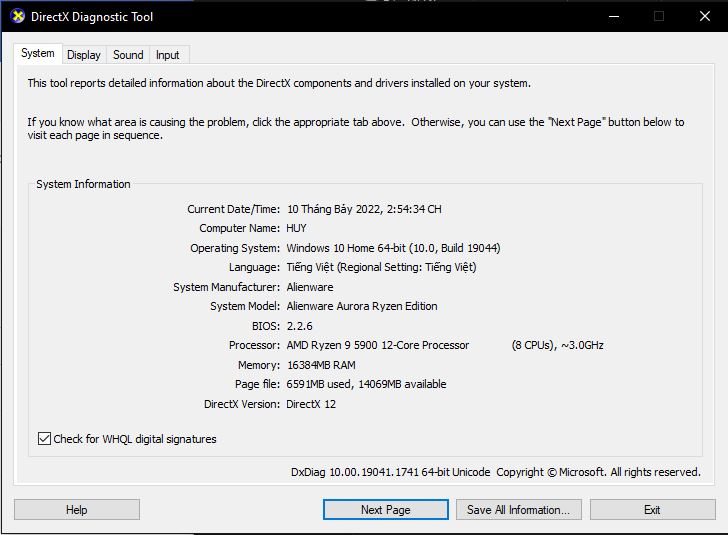Click Save All Information button

518,510
